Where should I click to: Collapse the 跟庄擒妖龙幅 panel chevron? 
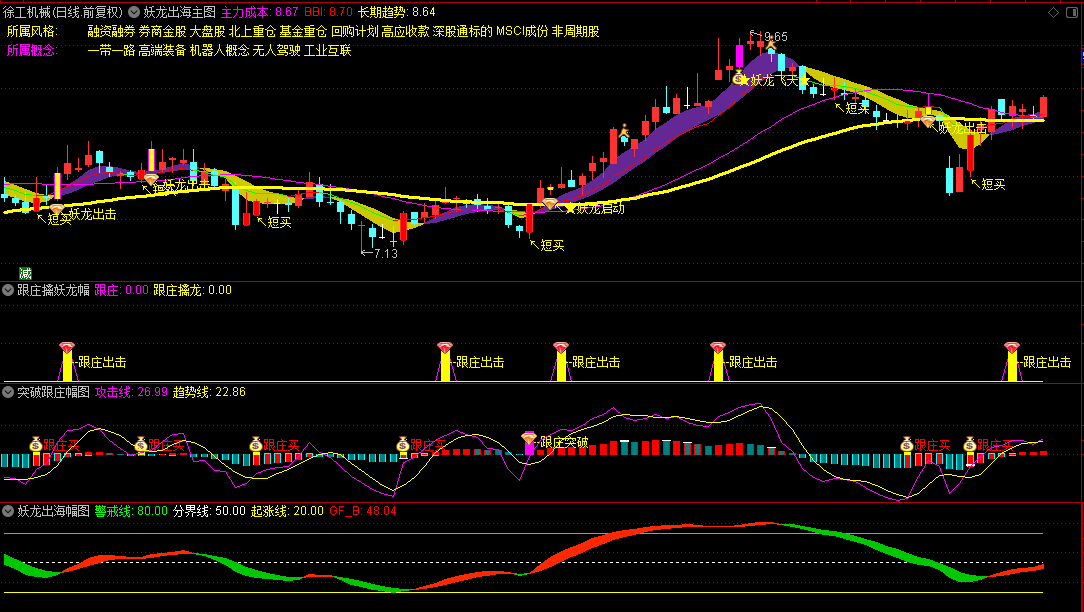(x=8, y=290)
